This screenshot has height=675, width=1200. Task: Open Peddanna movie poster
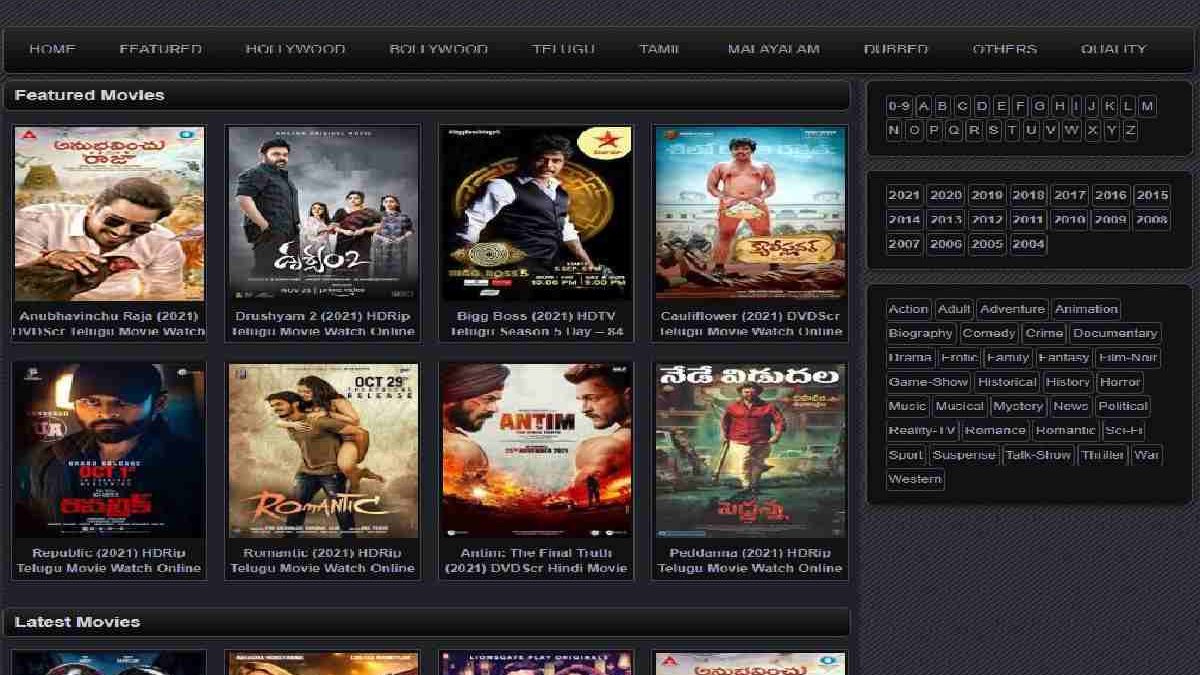[x=749, y=450]
